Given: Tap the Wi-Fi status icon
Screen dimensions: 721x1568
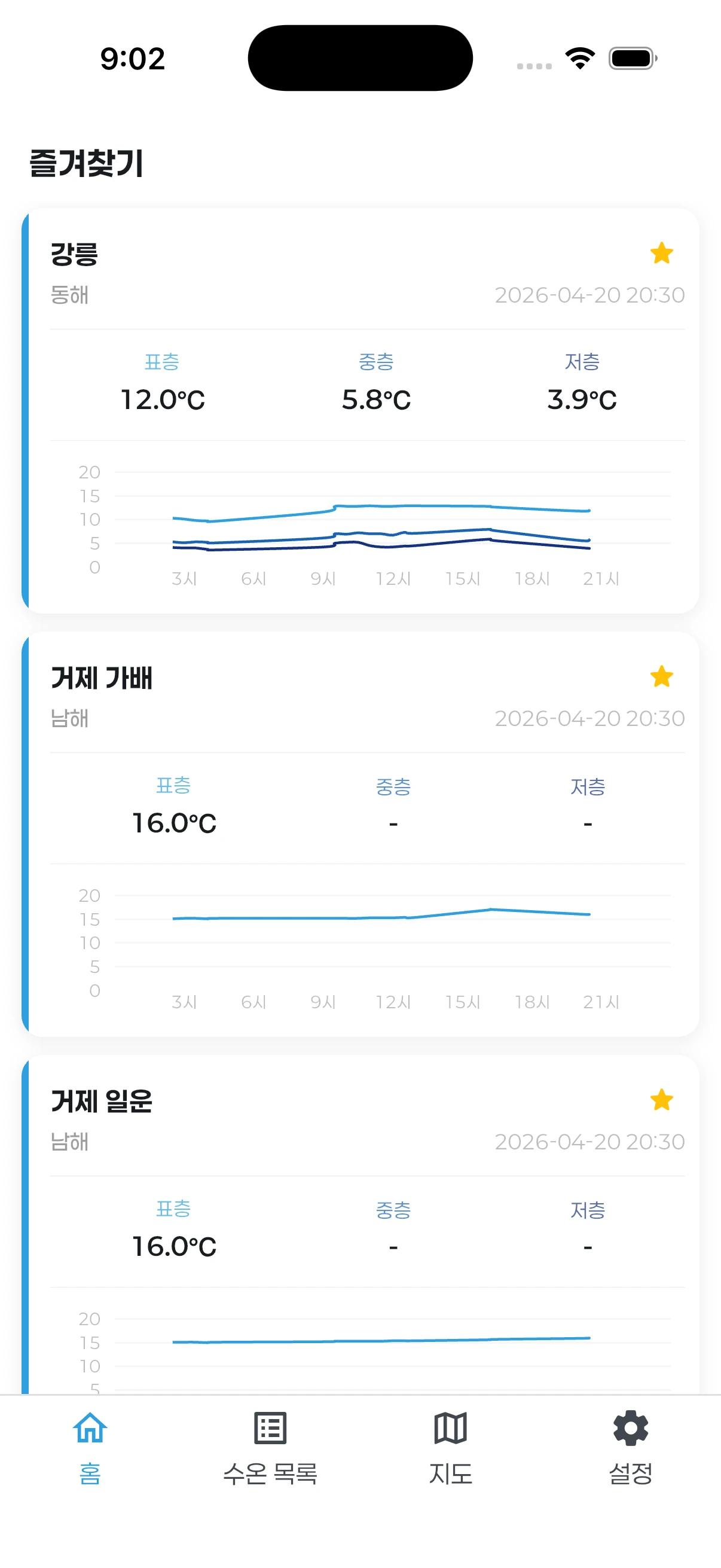Looking at the screenshot, I should tap(580, 59).
